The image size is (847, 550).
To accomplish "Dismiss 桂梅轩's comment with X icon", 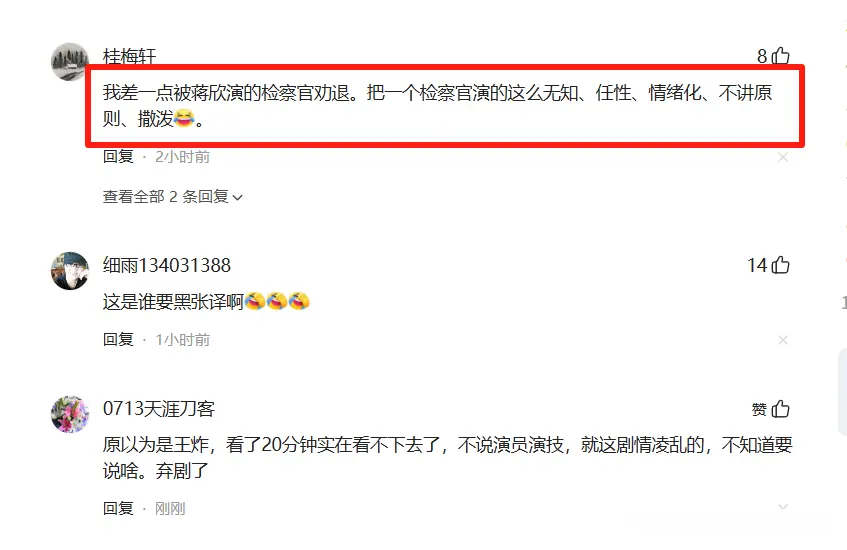I will 783,157.
